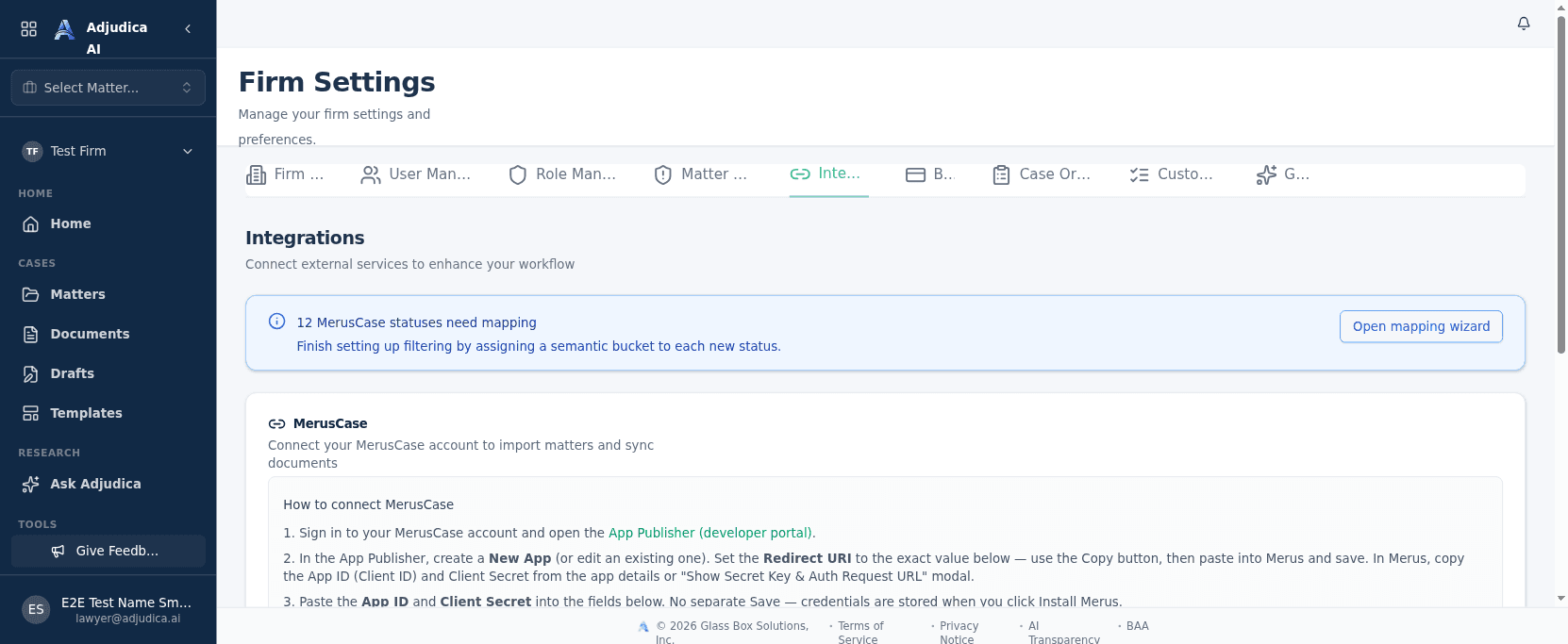Click the Ask Adjudica sparkles icon
Viewport: 1568px width, 644px height.
click(x=31, y=484)
